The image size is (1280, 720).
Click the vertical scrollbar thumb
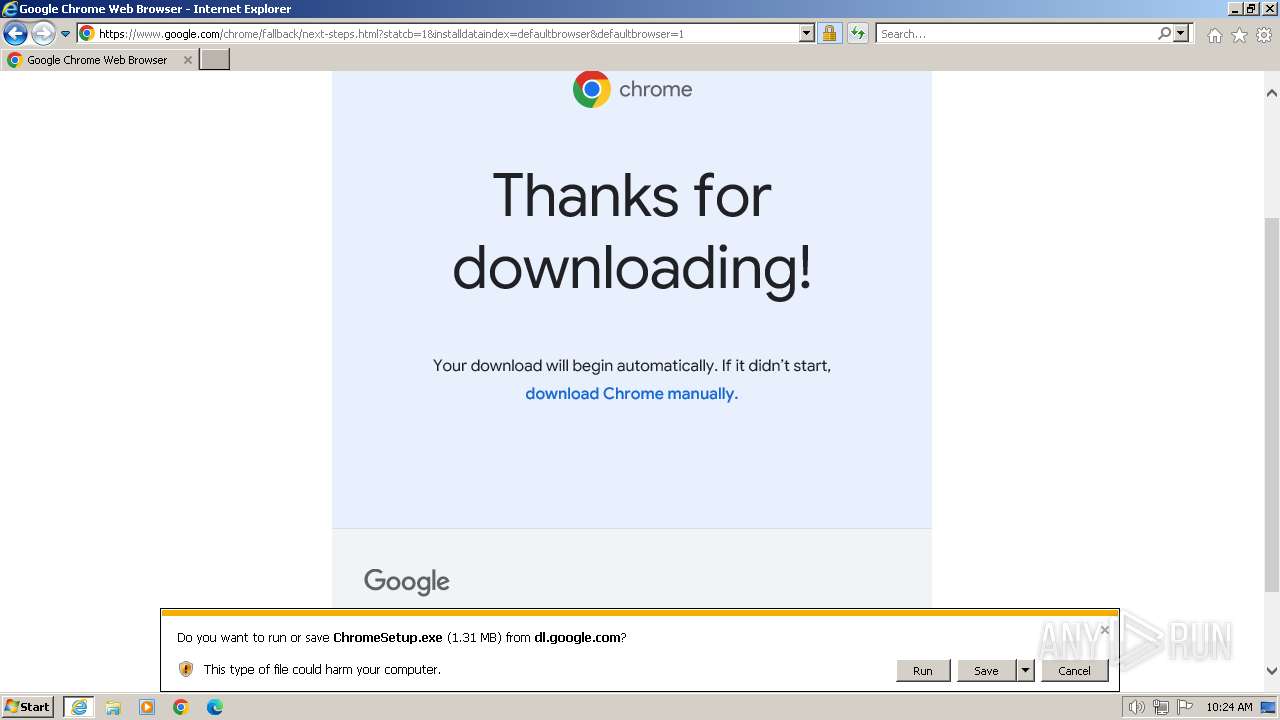[x=1272, y=404]
